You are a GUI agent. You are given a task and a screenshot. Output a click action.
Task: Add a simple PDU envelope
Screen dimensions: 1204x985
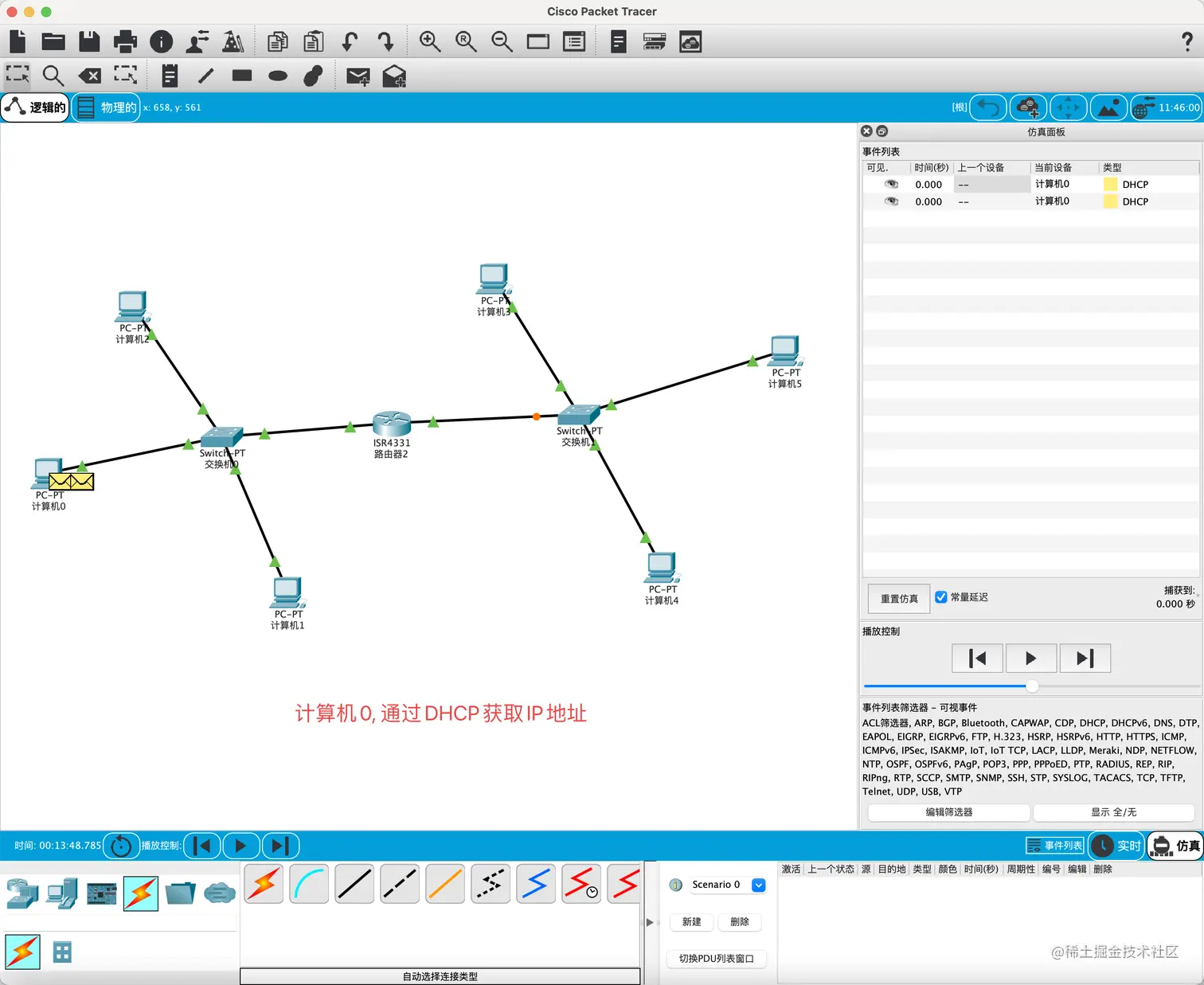358,76
